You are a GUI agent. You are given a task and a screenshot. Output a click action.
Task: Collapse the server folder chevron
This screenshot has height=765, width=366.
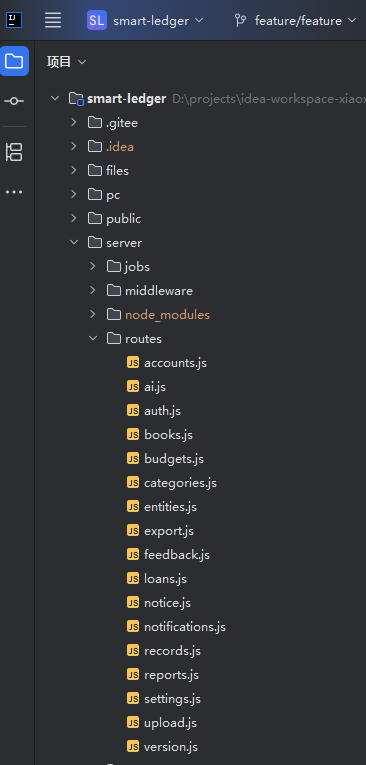74,242
